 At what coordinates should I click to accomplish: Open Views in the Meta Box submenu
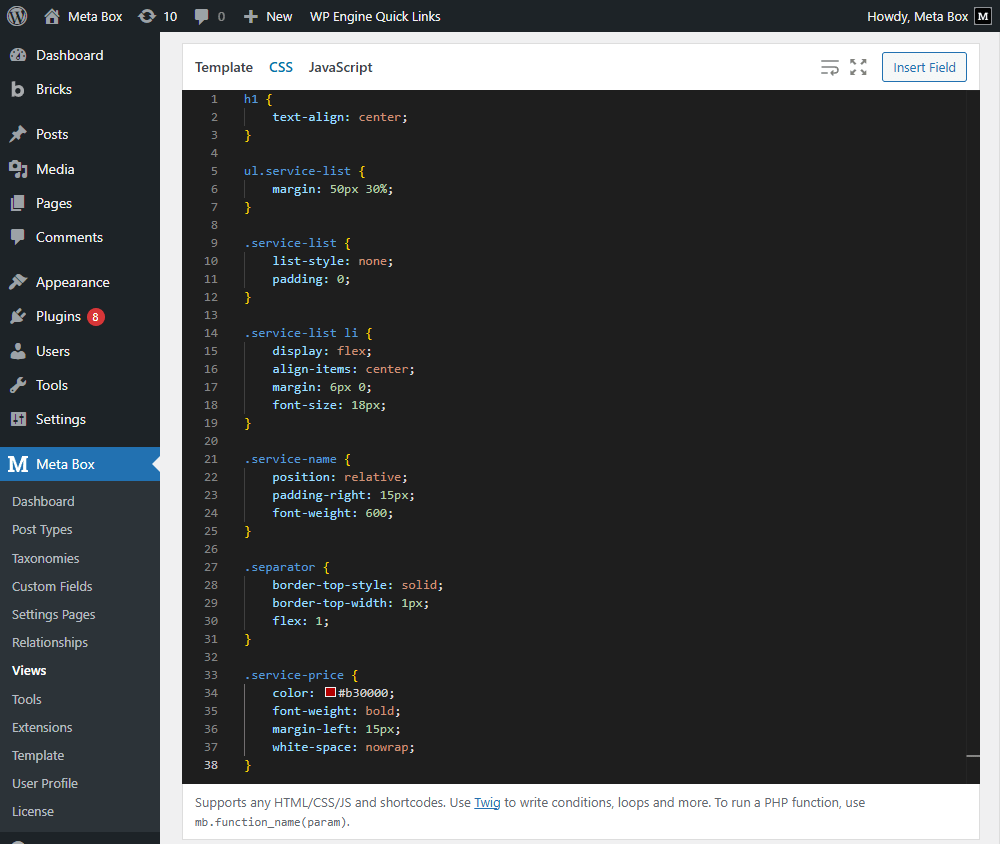(x=29, y=670)
